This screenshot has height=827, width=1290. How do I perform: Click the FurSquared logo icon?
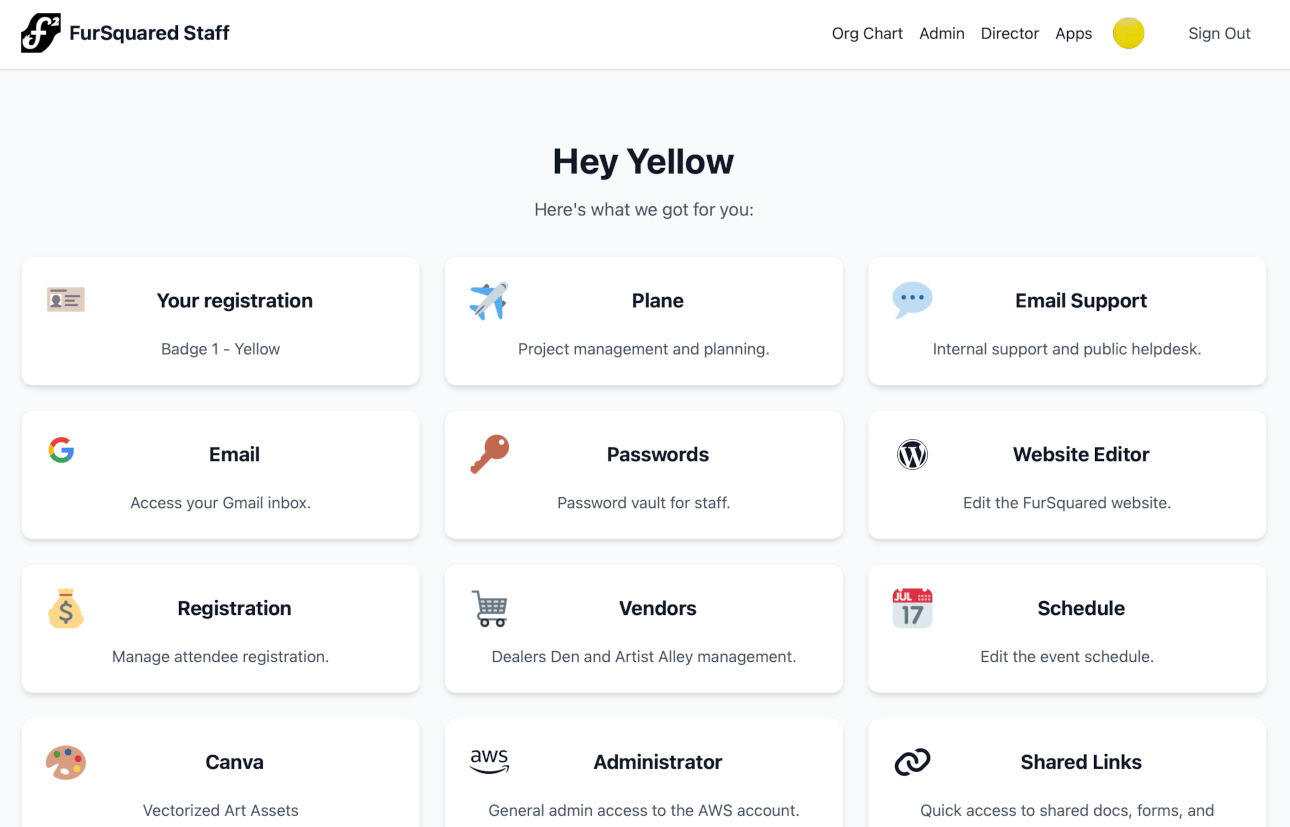(40, 33)
